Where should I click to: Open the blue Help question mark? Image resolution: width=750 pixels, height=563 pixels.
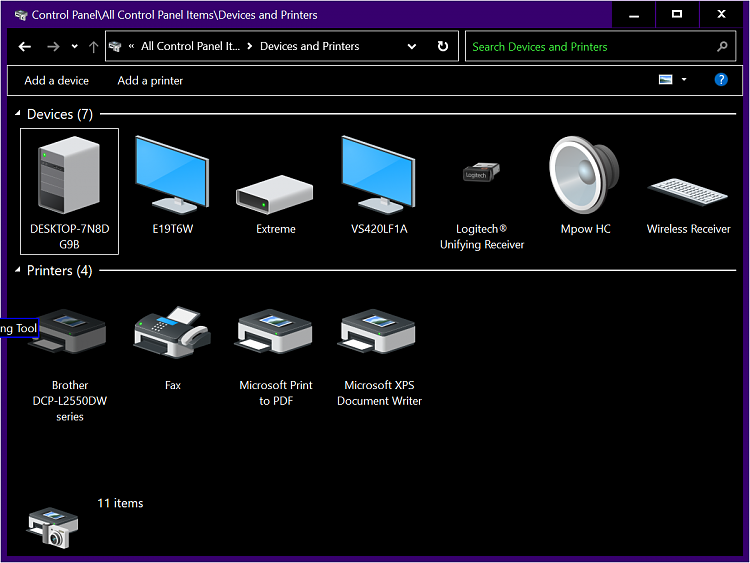click(x=721, y=80)
